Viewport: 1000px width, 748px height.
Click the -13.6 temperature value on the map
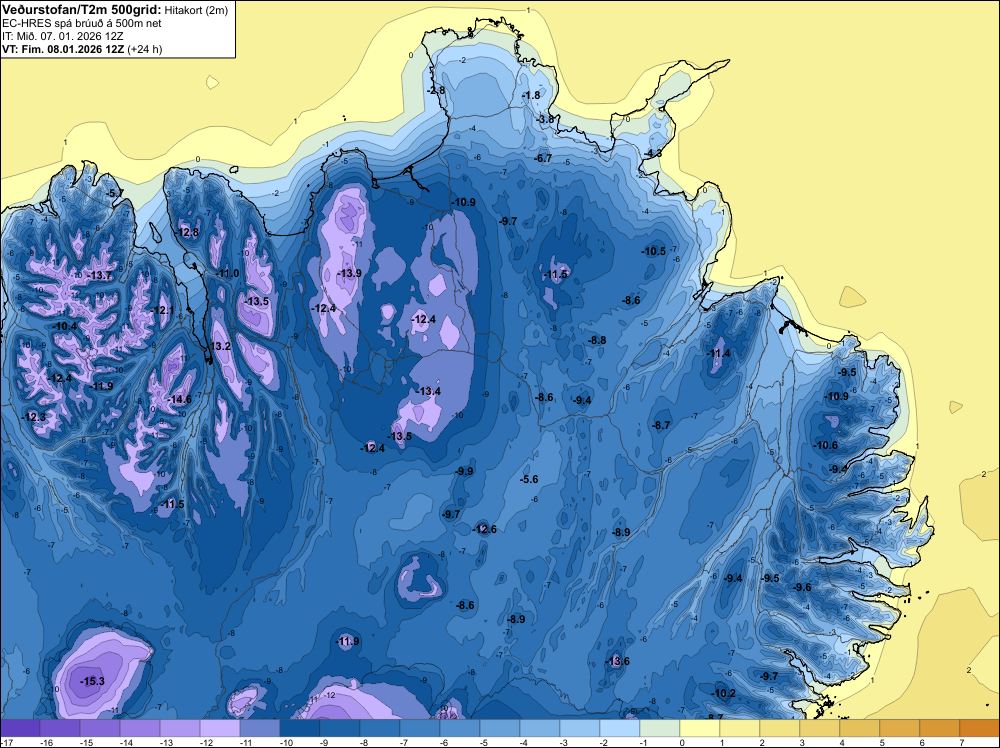[617, 661]
